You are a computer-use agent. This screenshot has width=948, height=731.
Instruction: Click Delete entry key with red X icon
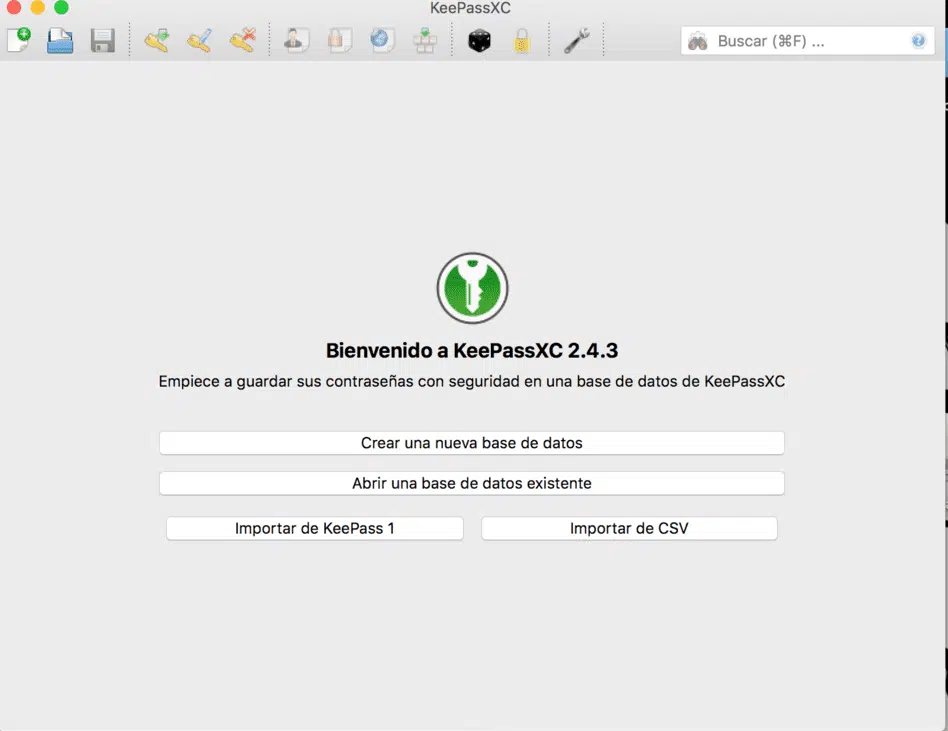[242, 41]
